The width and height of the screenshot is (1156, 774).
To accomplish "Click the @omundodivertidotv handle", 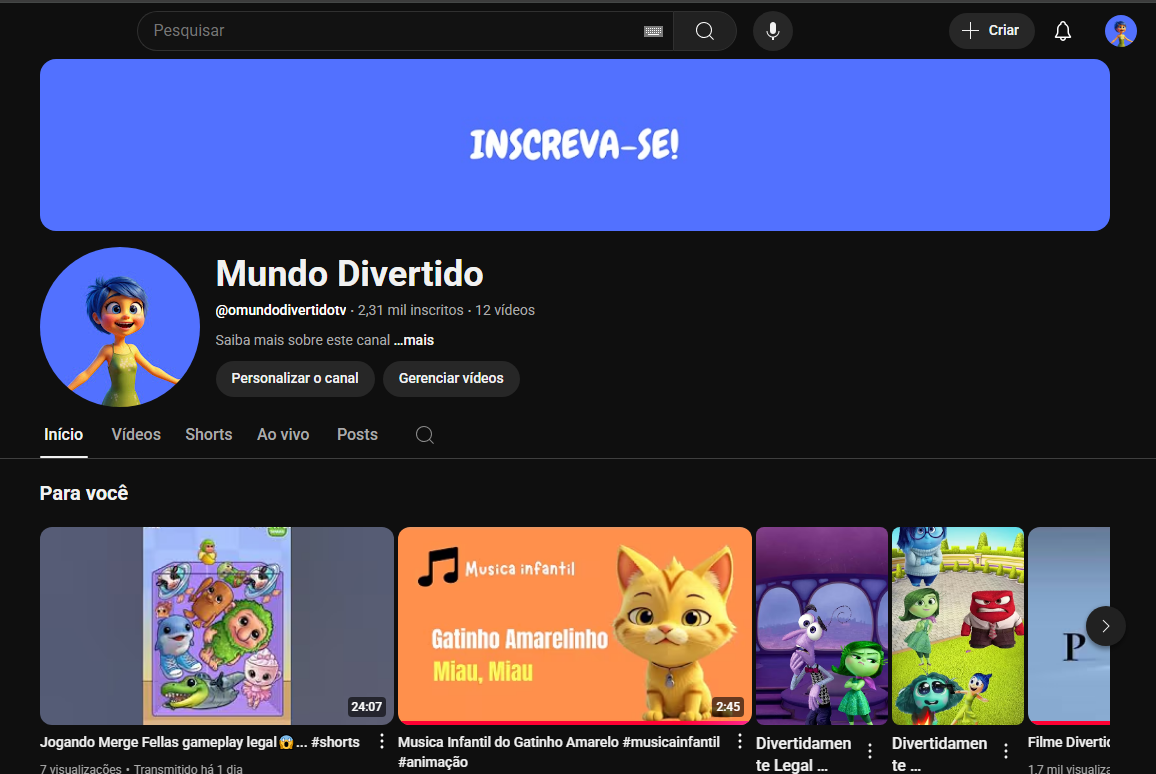I will tap(281, 310).
